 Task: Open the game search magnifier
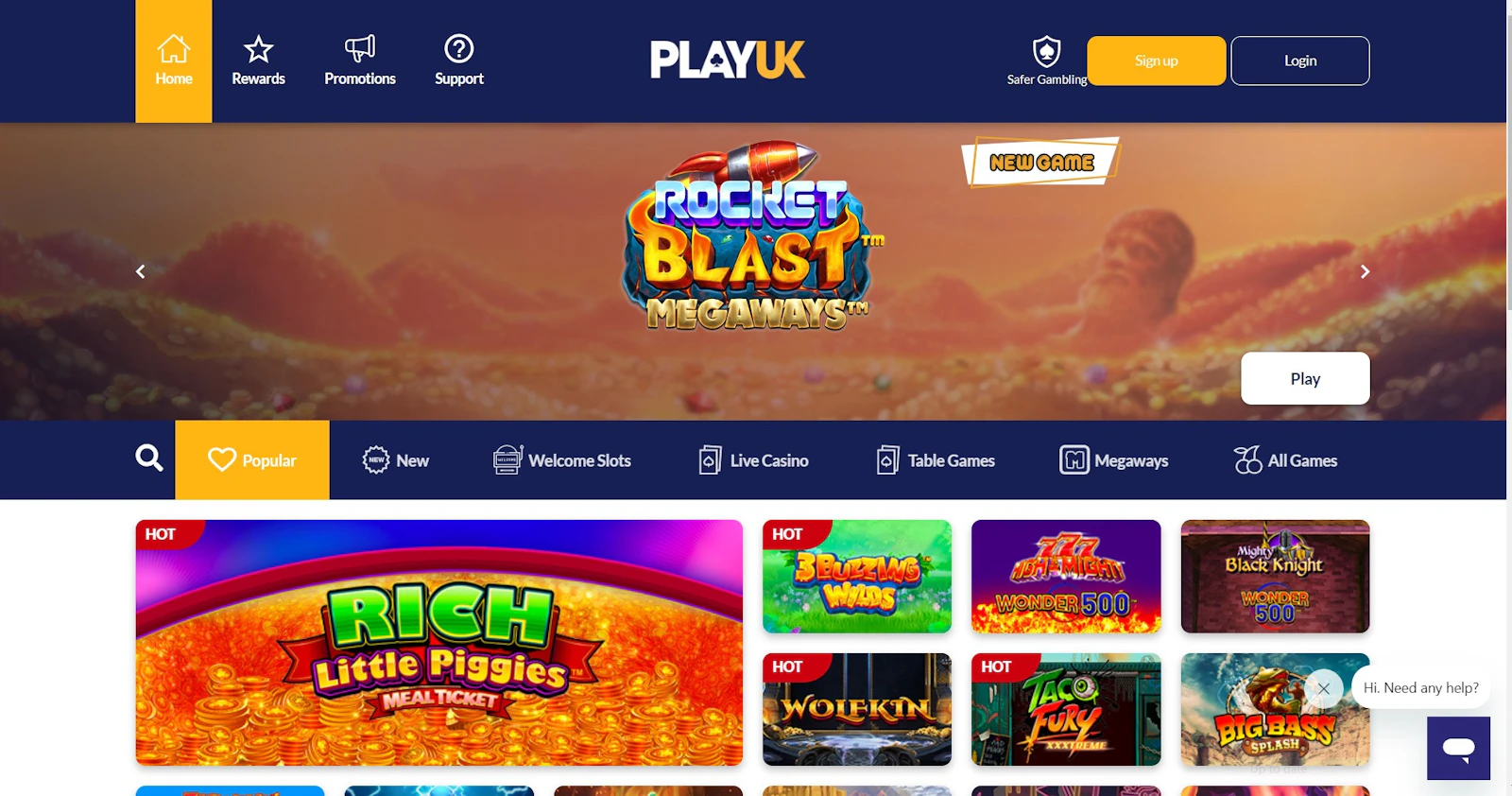pos(149,459)
